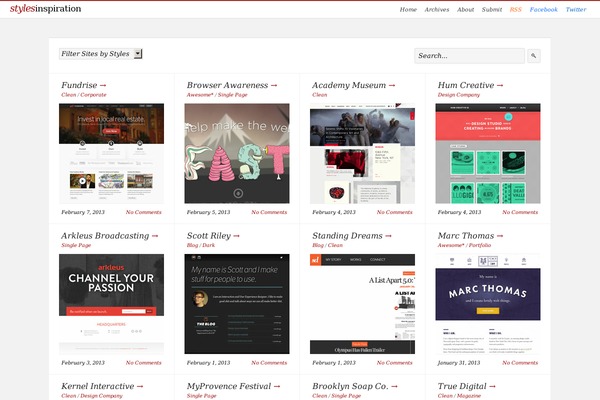Visit the Twitter link in header
This screenshot has height=400, width=600.
pyautogui.click(x=576, y=10)
